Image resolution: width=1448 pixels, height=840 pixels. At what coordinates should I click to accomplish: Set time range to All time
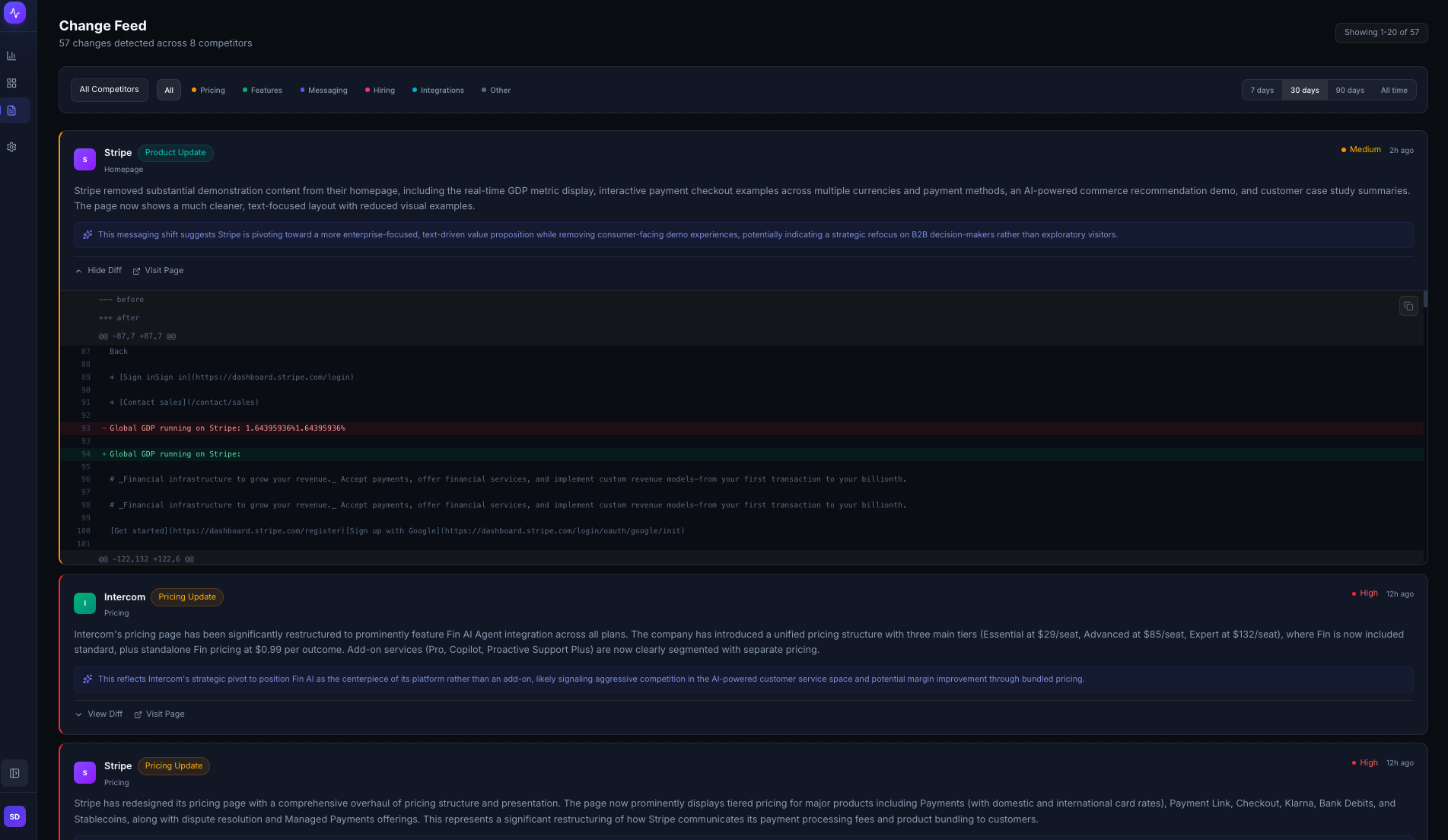(1394, 90)
